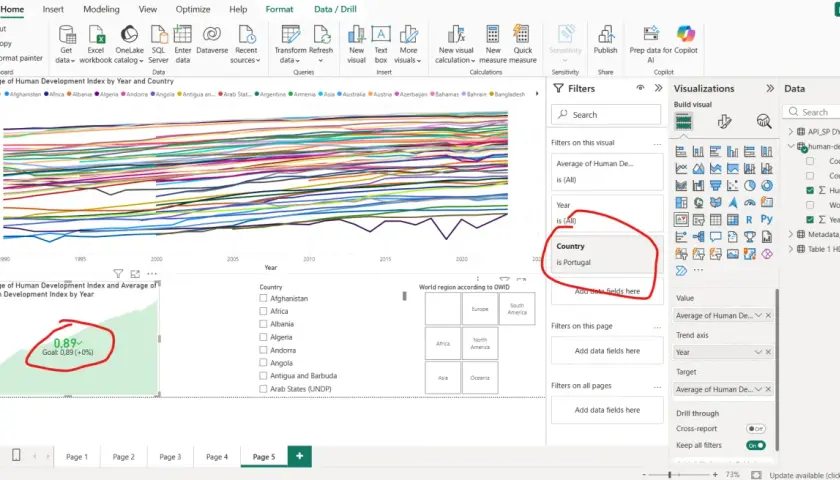This screenshot has height=480, width=840.
Task: Open Prep data for AI
Action: point(650,45)
